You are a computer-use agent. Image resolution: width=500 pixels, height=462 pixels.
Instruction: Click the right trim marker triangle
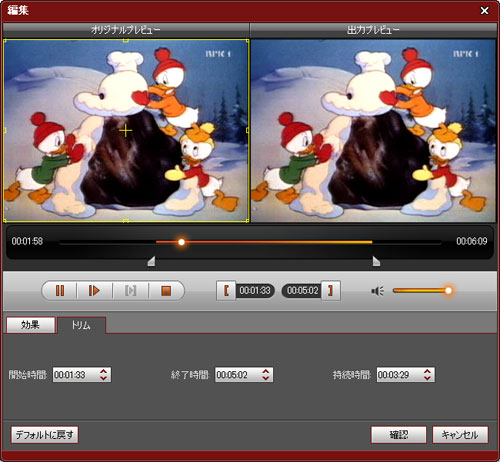(x=376, y=261)
